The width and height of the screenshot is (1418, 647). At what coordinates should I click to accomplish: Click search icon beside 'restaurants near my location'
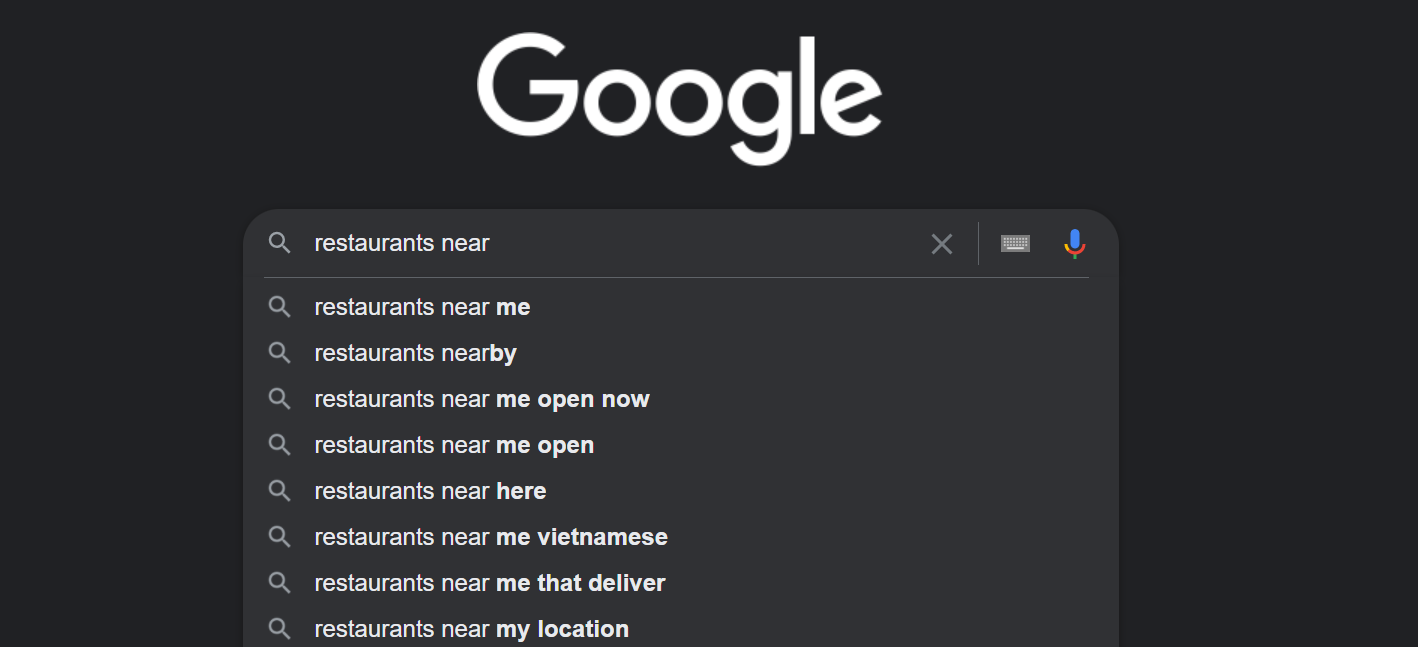pyautogui.click(x=280, y=629)
